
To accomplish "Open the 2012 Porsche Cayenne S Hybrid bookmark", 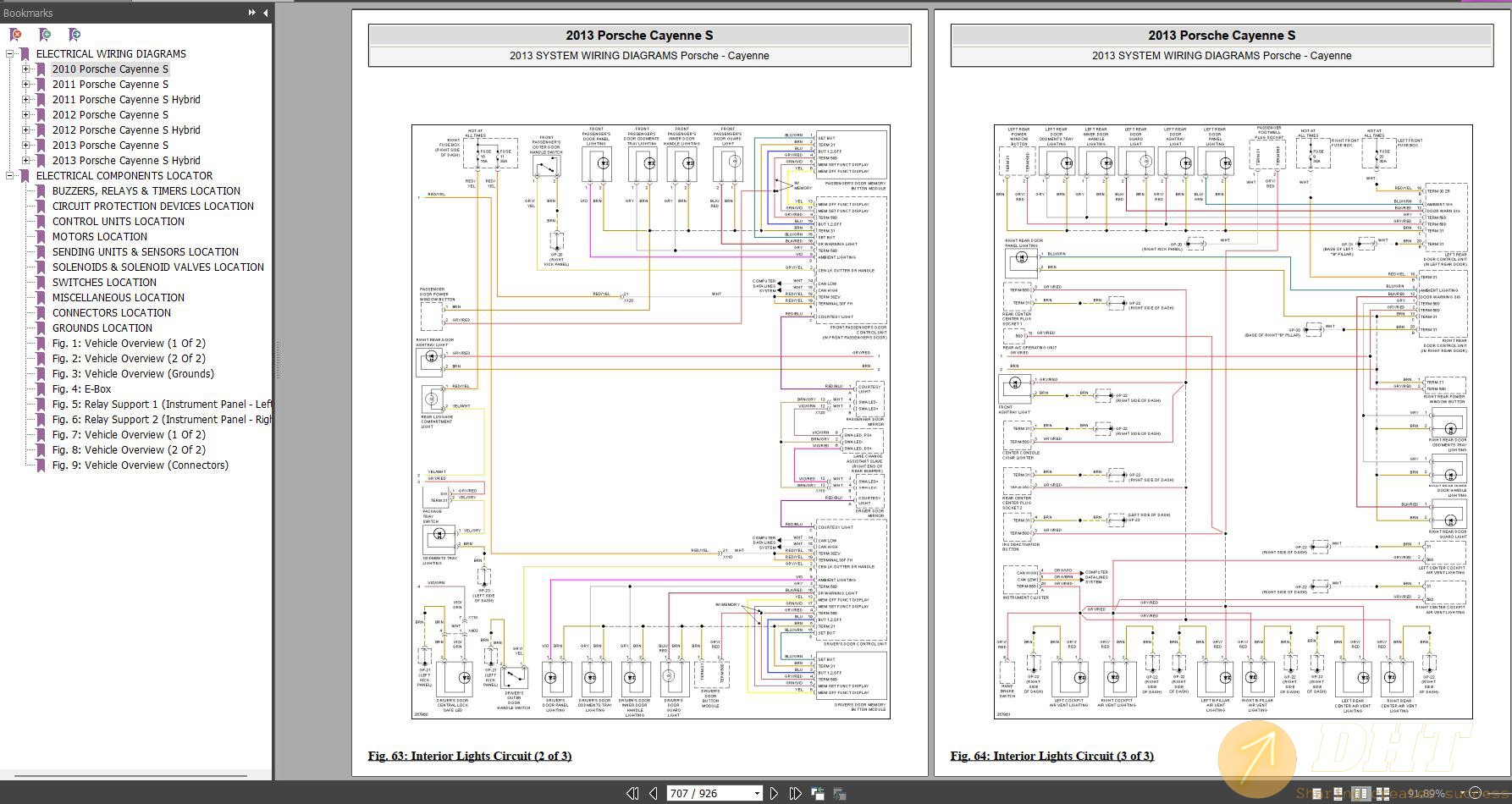I will (126, 130).
